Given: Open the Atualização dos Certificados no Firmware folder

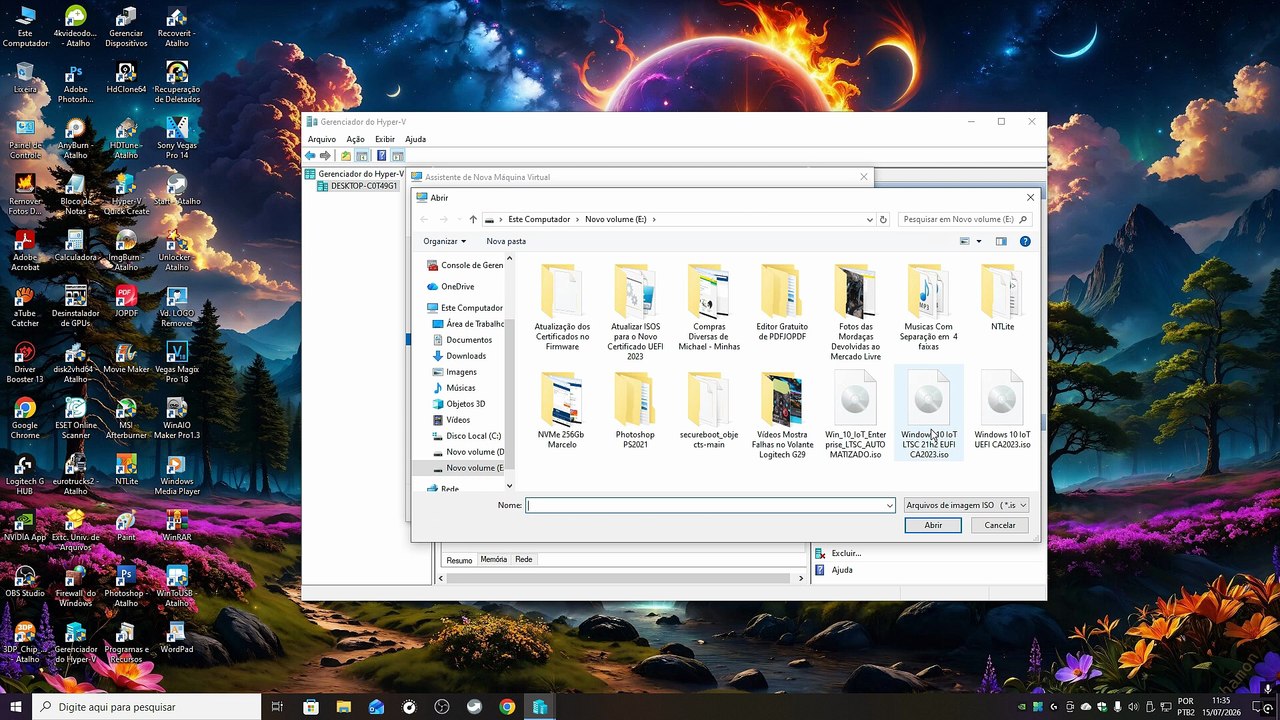Looking at the screenshot, I should pyautogui.click(x=562, y=307).
